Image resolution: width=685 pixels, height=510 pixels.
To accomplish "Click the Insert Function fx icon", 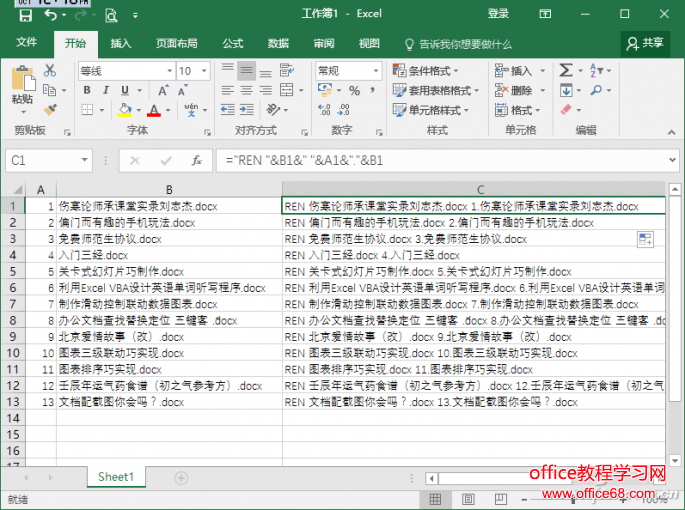I will coord(197,160).
